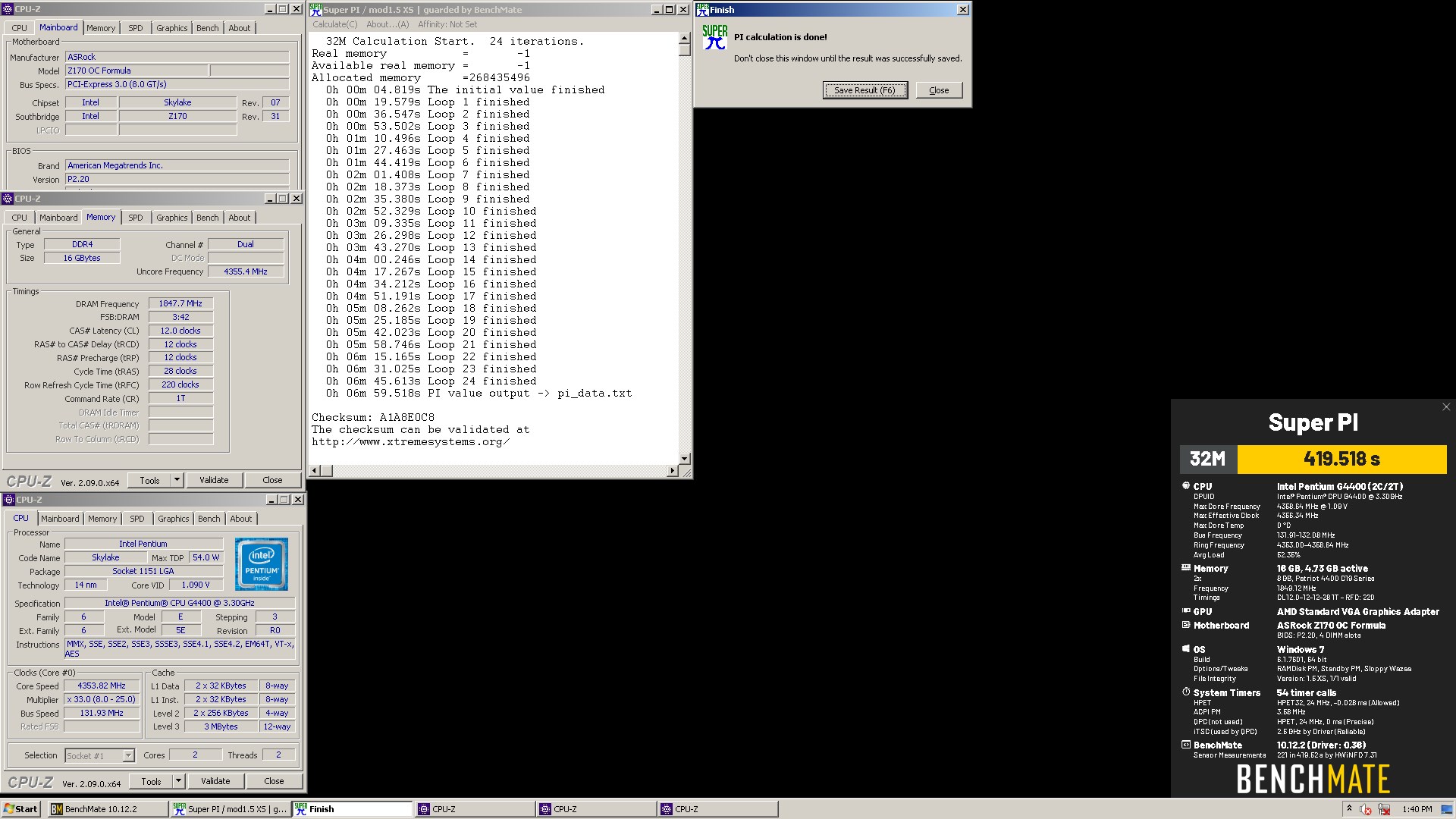Open About...(A) menu in Super PI

(x=388, y=24)
